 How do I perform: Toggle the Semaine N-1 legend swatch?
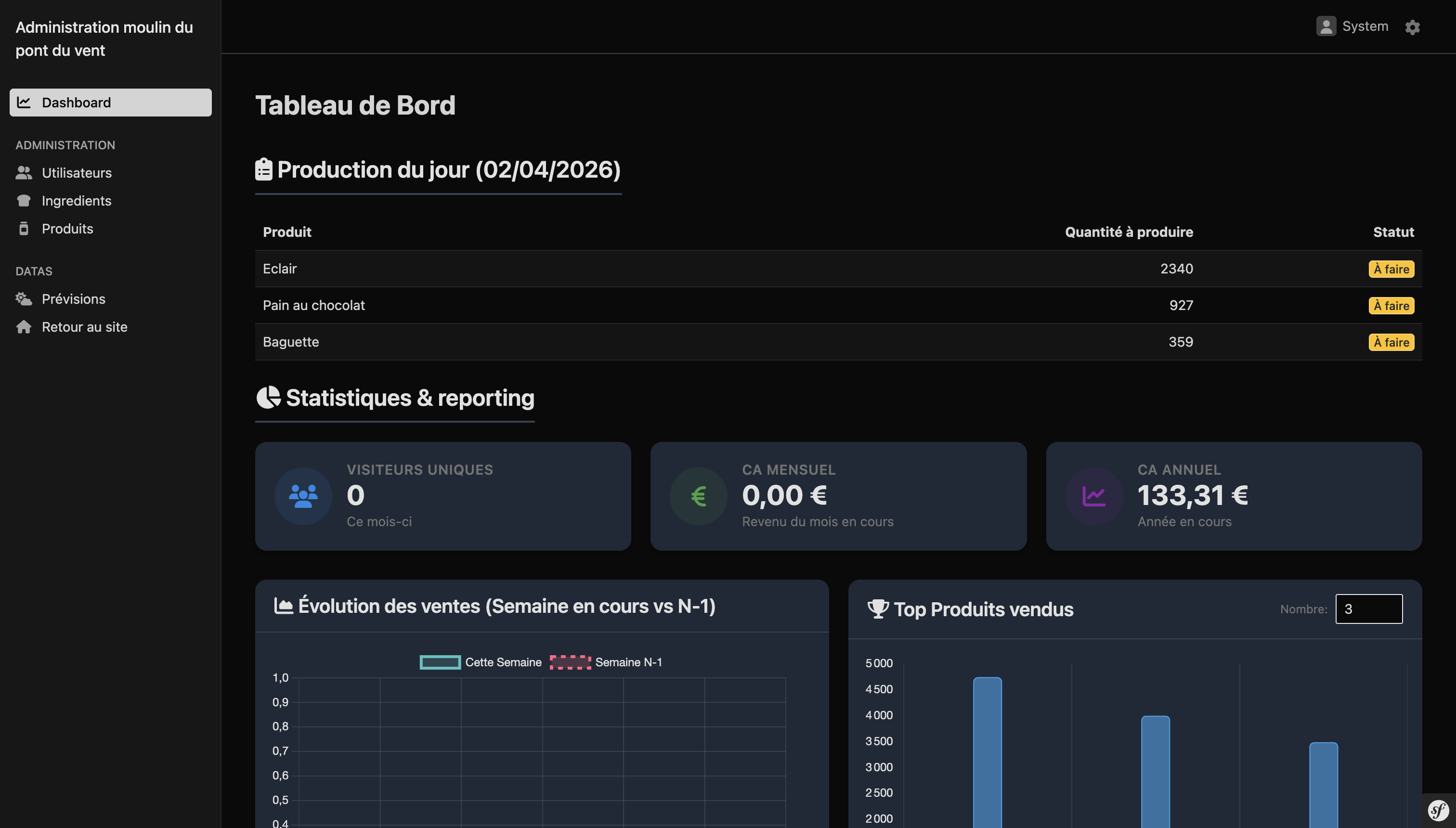571,662
